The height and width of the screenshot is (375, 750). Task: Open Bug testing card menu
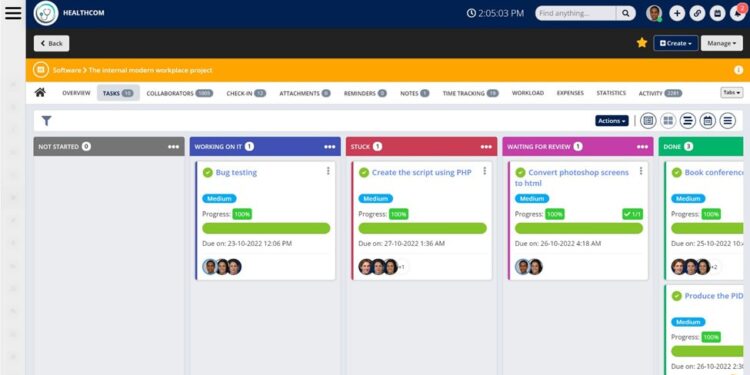click(x=328, y=171)
